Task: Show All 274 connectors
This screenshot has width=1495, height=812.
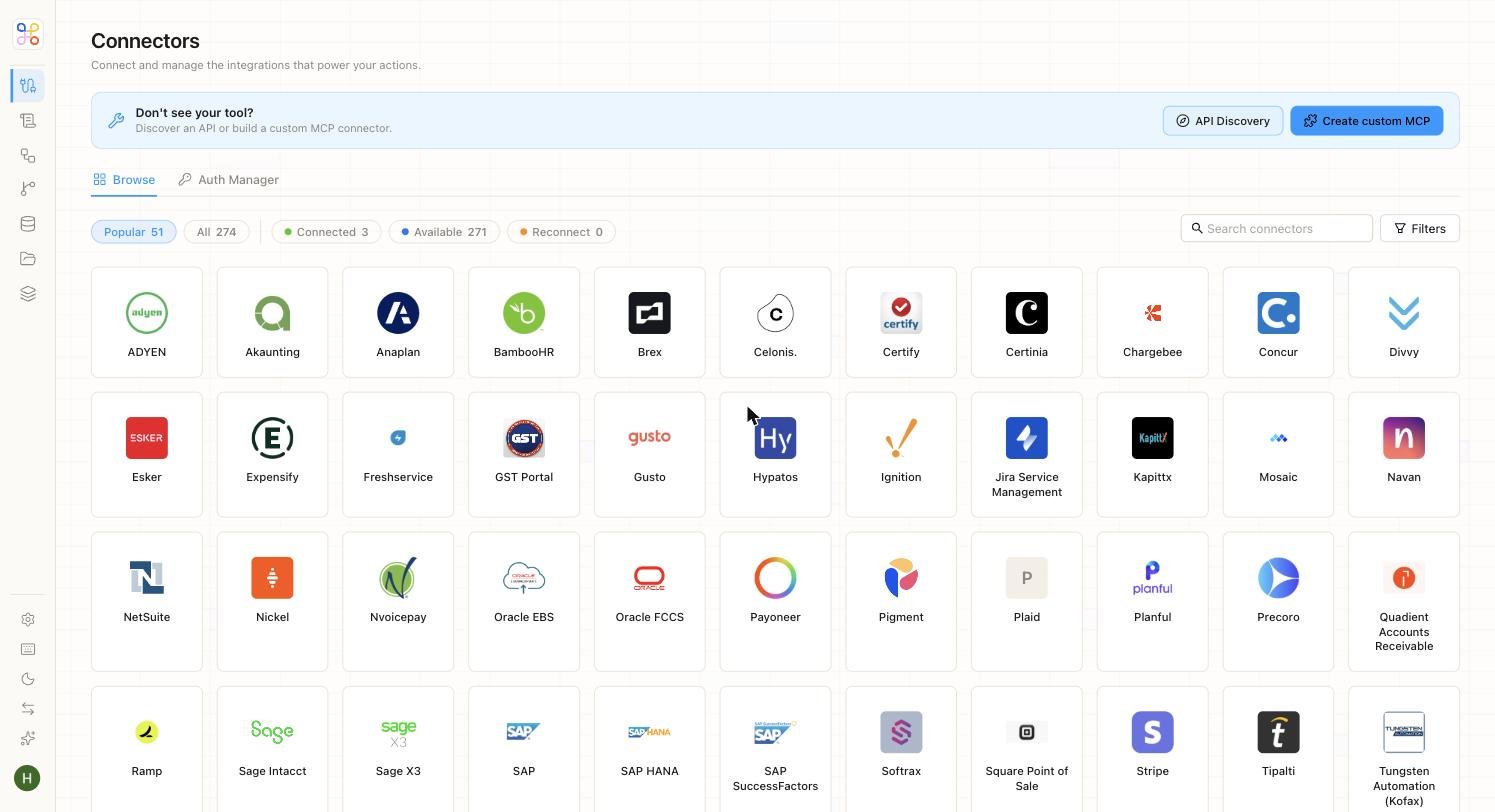Action: [216, 232]
